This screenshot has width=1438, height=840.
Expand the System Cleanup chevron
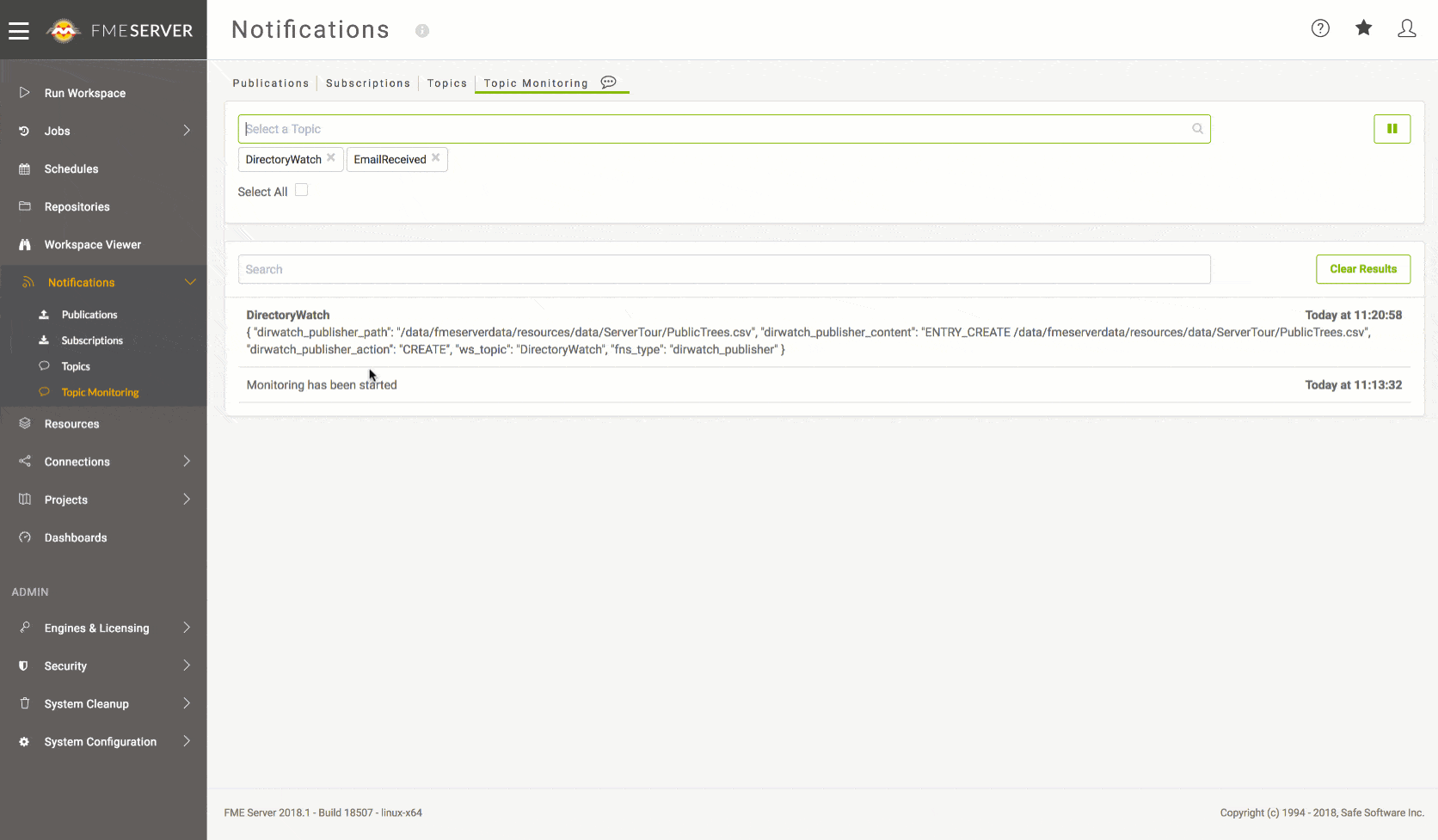coord(187,703)
